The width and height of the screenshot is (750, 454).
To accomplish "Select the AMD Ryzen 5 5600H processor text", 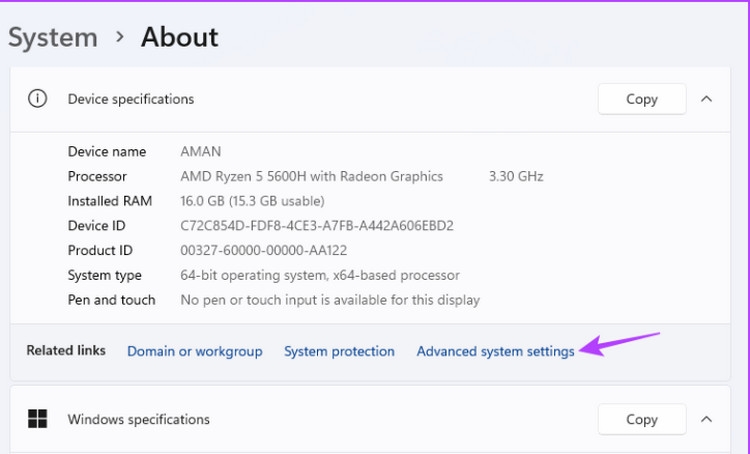I will tap(311, 177).
